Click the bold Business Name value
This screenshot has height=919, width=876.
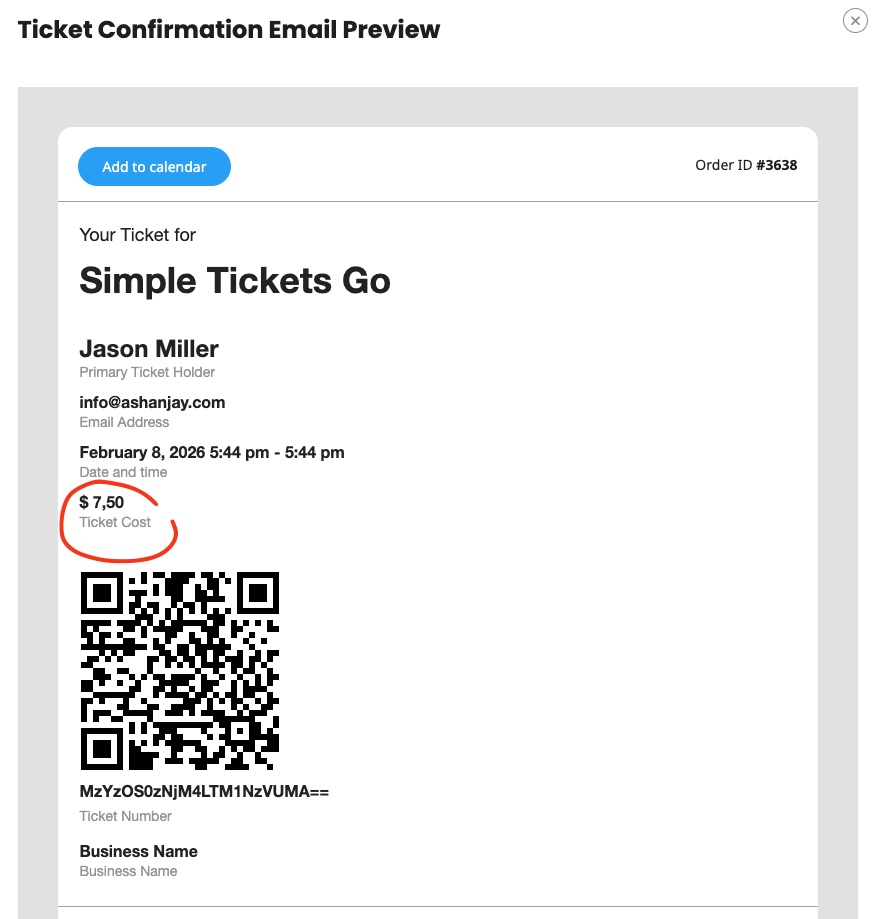[139, 851]
